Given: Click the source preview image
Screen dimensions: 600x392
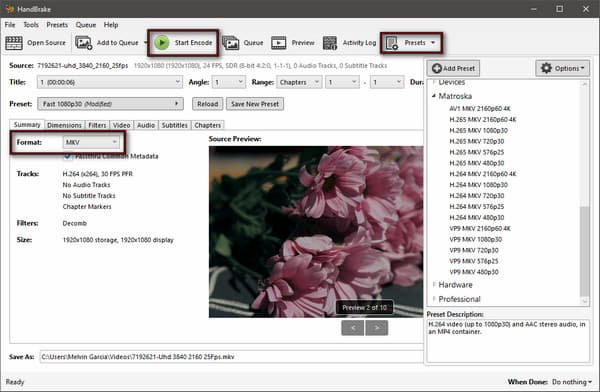Looking at the screenshot, I should click(316, 232).
